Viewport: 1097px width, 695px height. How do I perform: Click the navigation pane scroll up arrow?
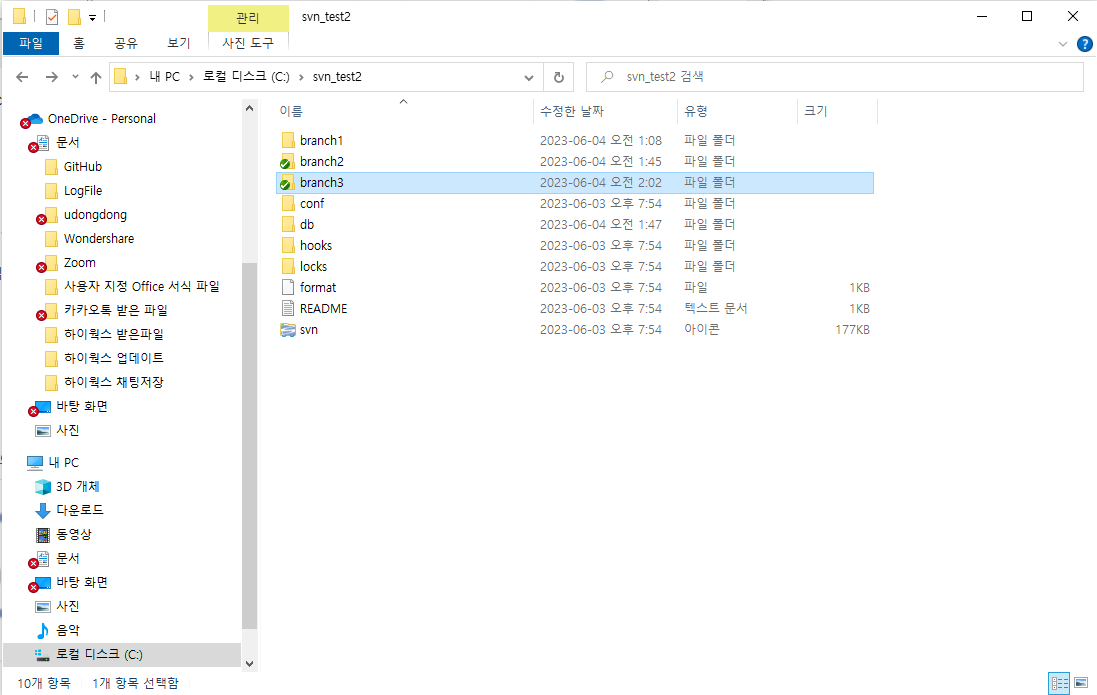click(x=250, y=108)
